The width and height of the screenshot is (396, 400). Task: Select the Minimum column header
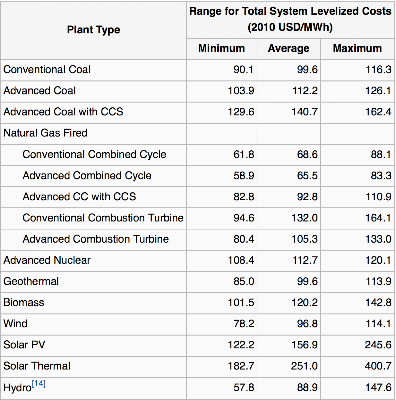click(x=222, y=48)
